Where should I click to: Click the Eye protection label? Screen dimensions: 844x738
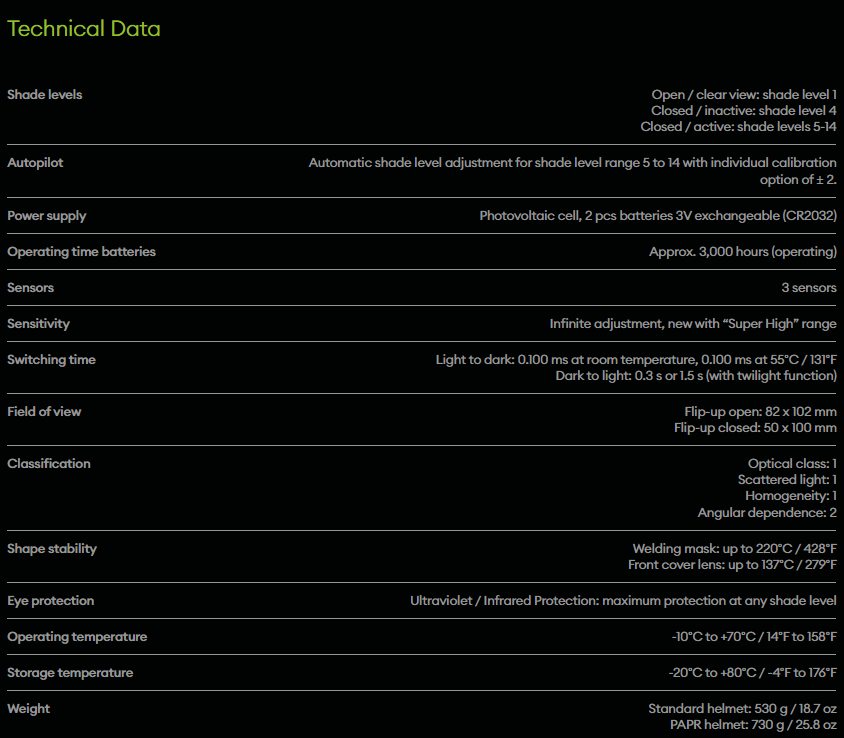[51, 601]
